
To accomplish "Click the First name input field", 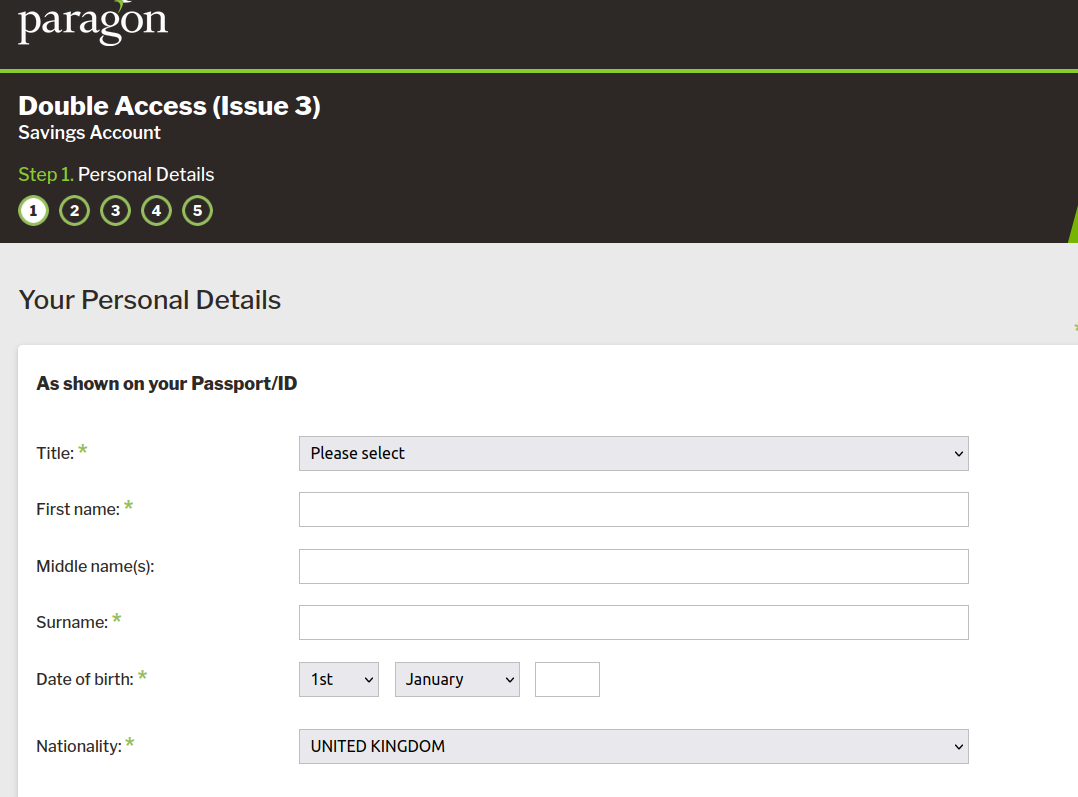I will click(633, 509).
